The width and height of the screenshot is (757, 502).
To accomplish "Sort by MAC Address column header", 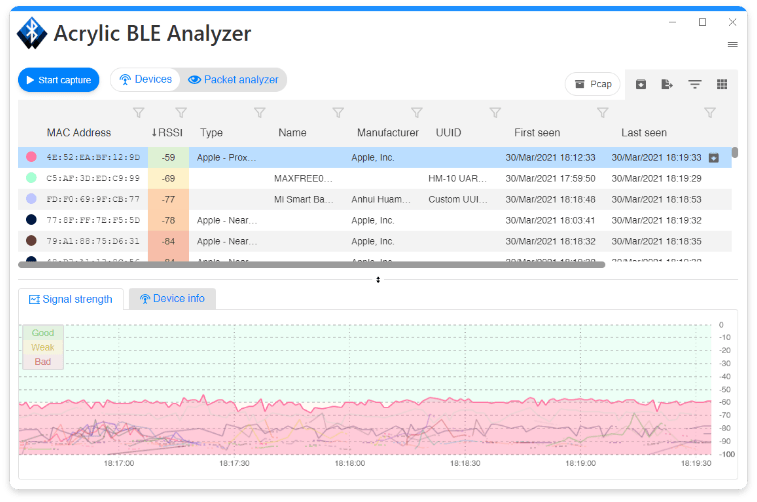I will coord(79,133).
